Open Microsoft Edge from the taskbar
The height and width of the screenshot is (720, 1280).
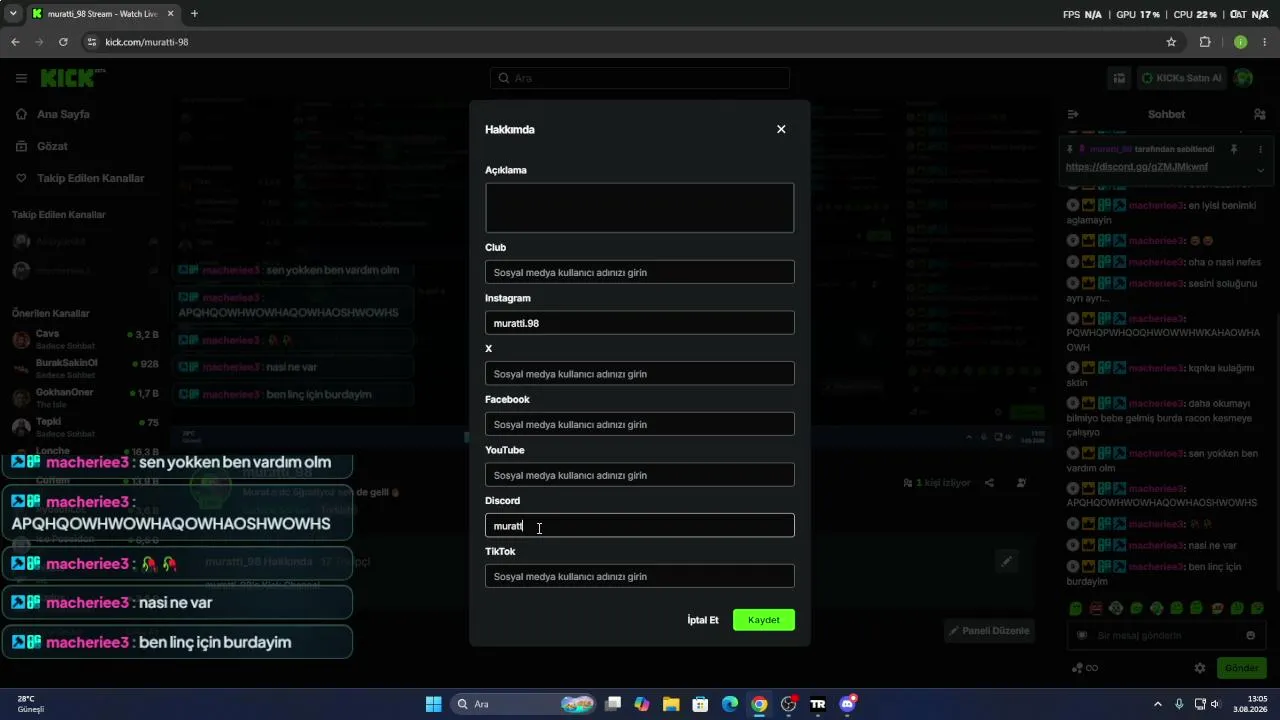(730, 704)
